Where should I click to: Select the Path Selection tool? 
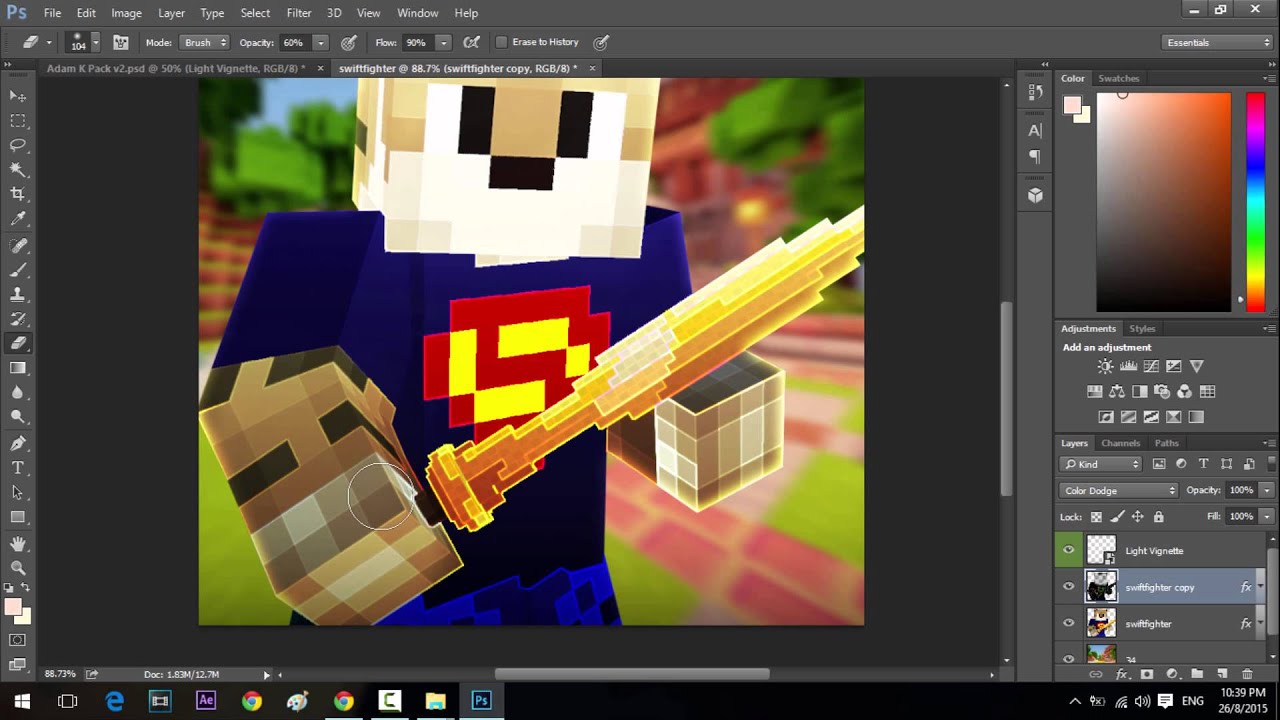18,493
